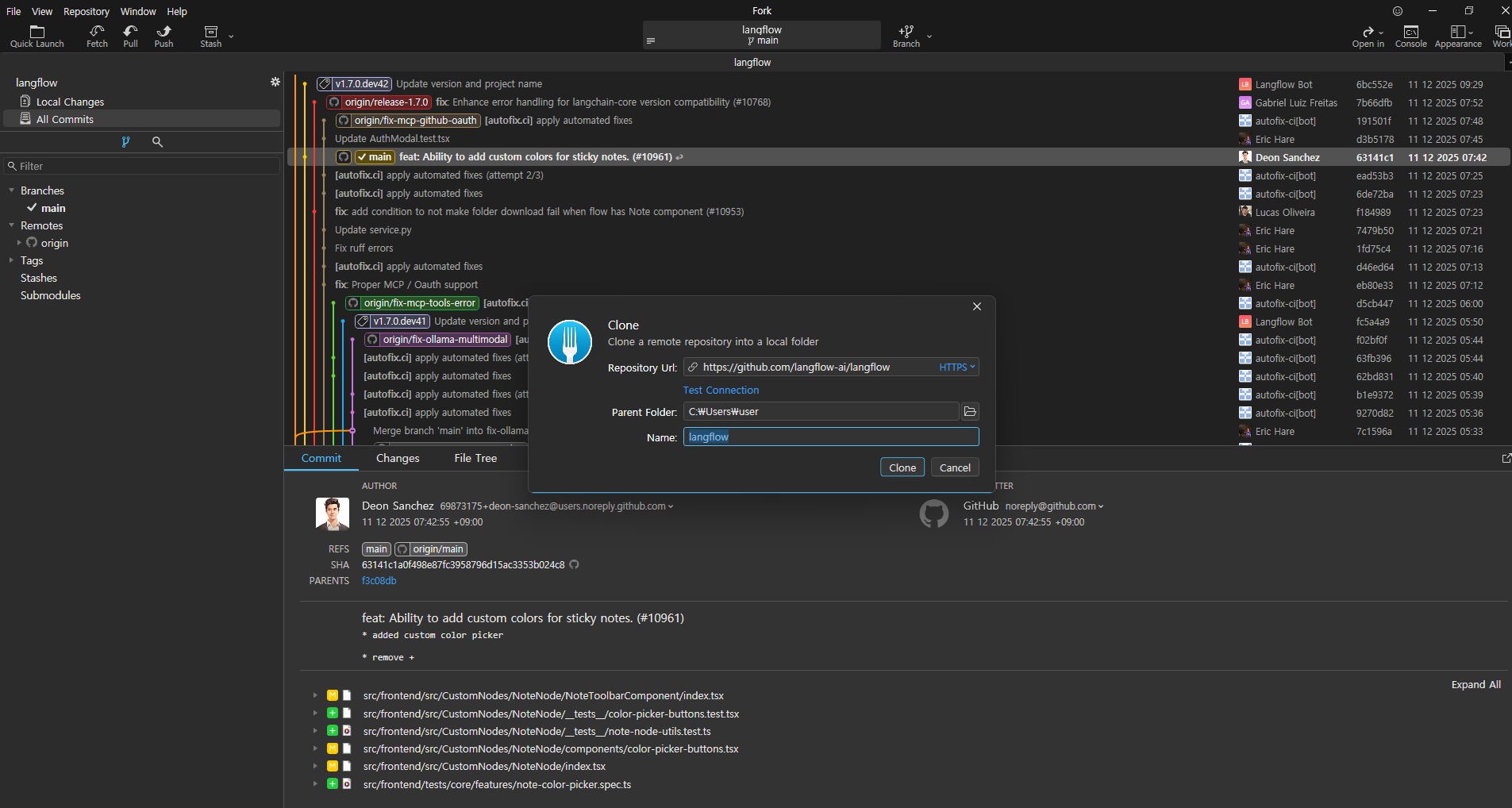Click the Test Connection link
This screenshot has height=808, width=1512.
(721, 390)
